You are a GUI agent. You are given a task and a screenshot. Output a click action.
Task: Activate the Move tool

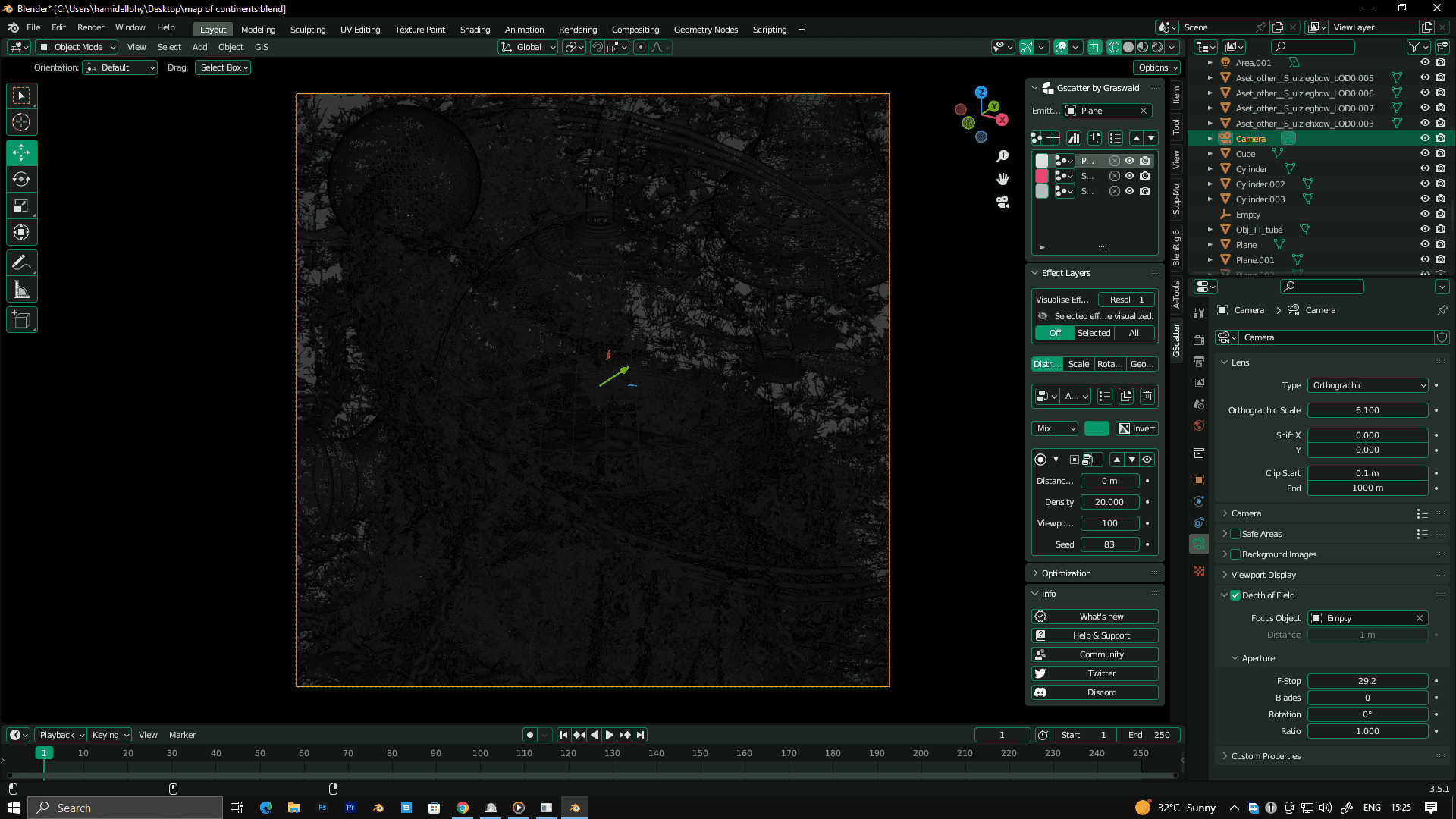[21, 152]
